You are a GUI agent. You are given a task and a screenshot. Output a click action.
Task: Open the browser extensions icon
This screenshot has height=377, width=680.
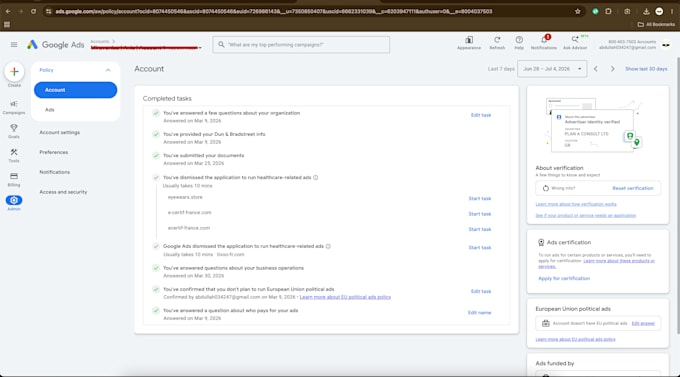pyautogui.click(x=608, y=12)
